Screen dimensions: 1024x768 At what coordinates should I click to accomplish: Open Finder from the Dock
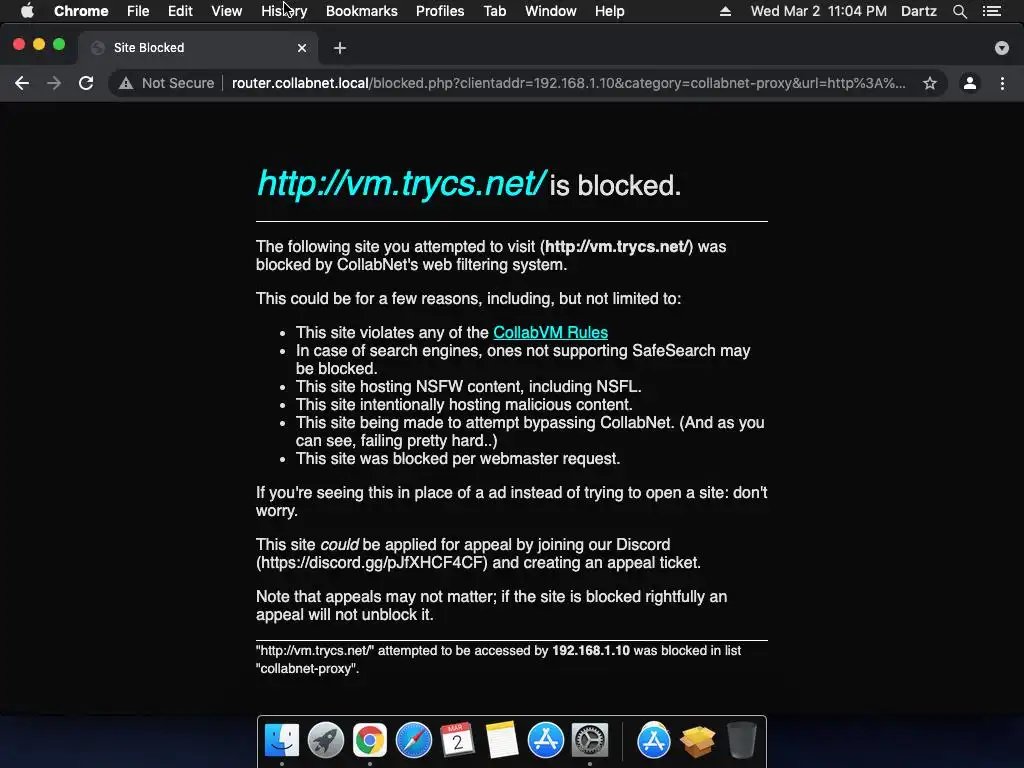[x=281, y=740]
